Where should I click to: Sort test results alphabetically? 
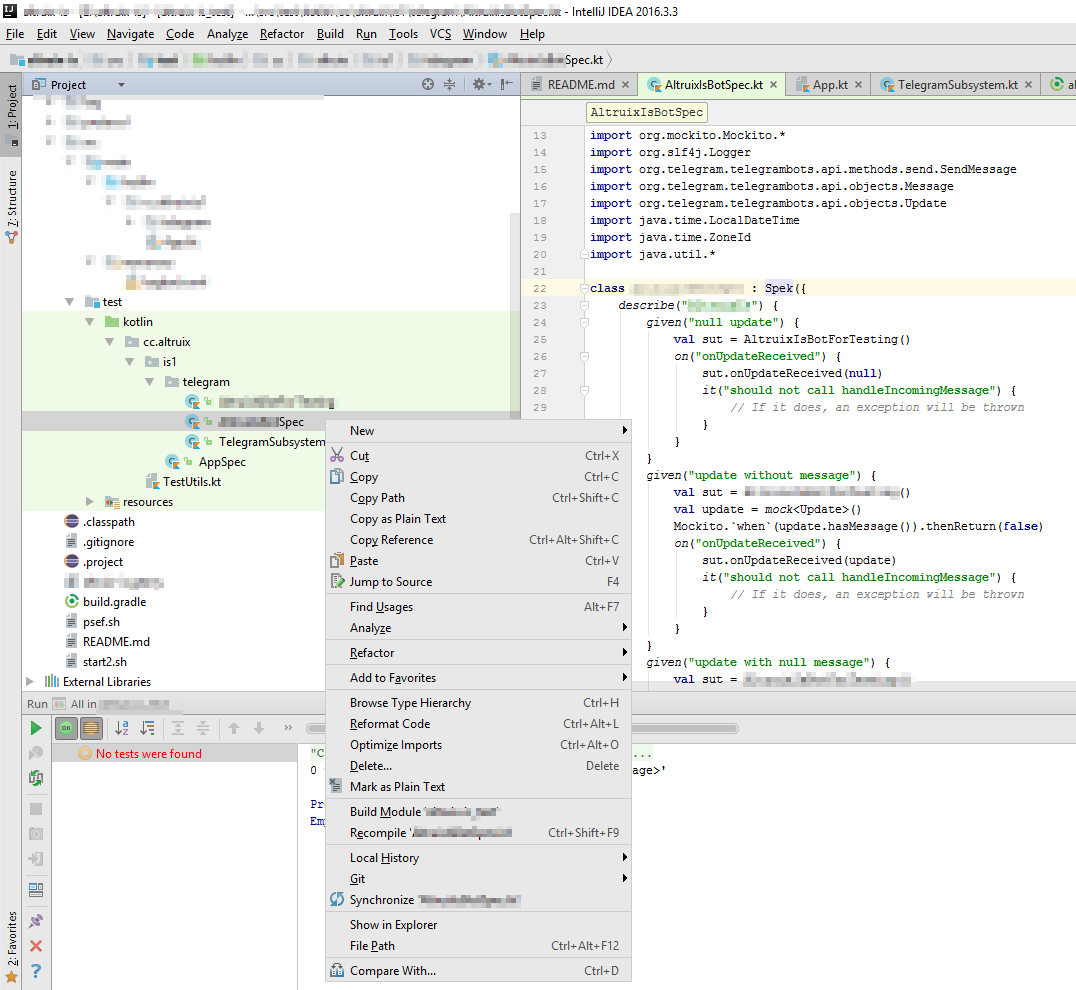(x=122, y=728)
